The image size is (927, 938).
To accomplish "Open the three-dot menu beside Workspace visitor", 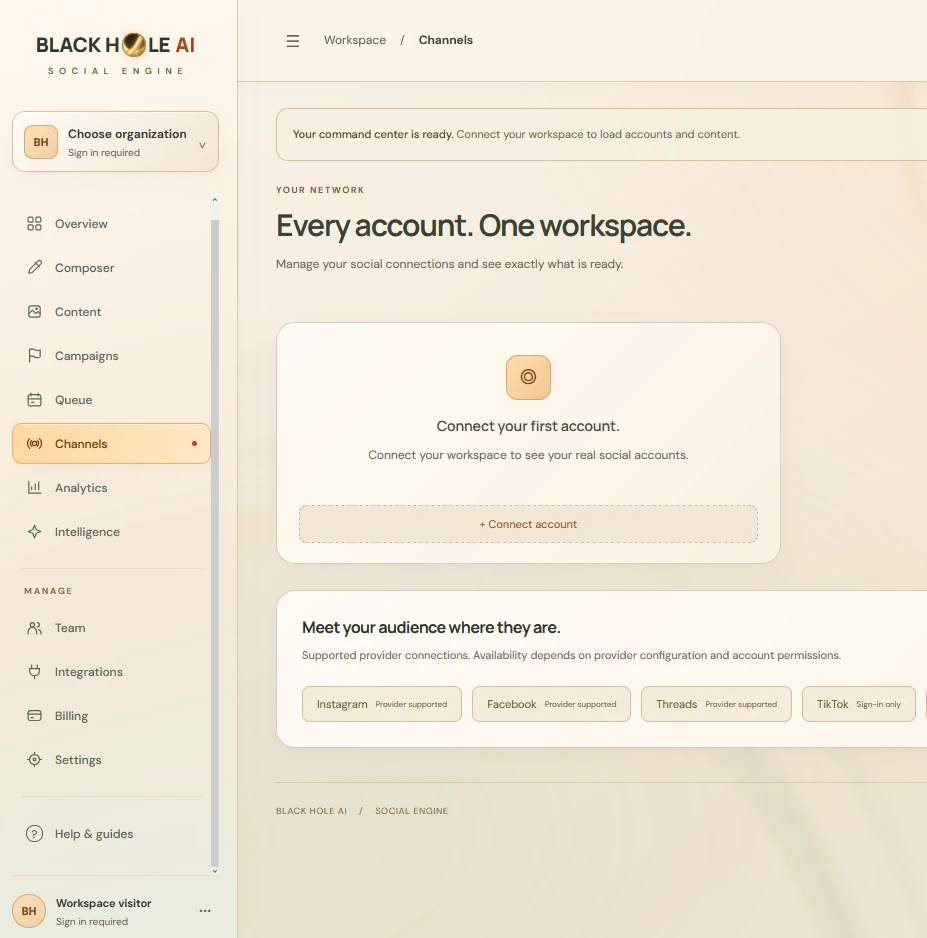I will point(205,910).
